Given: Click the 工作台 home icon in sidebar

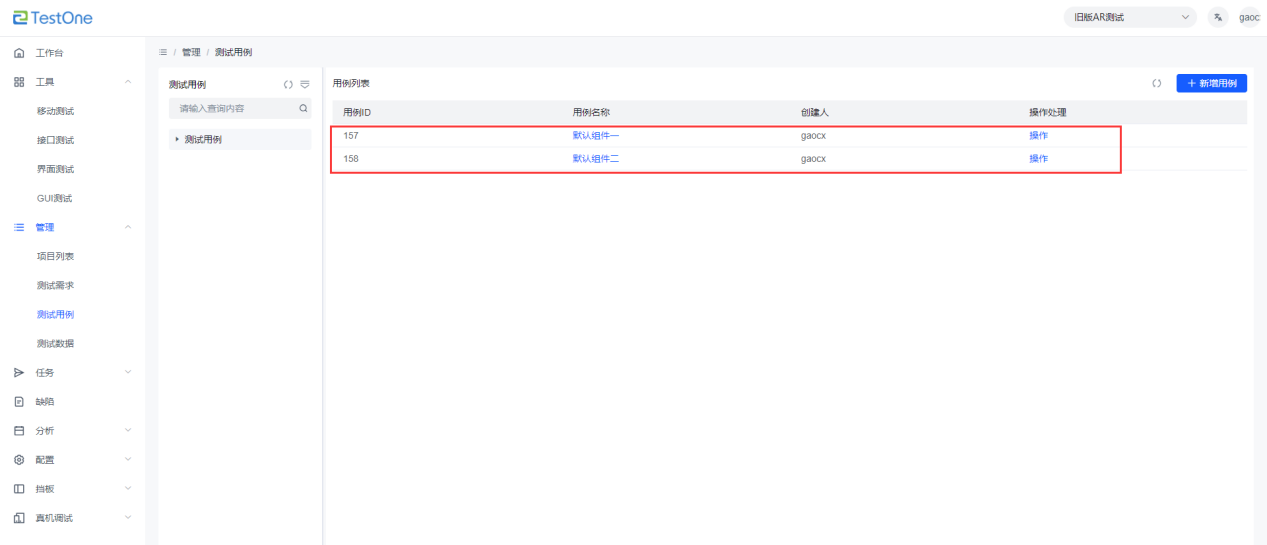Looking at the screenshot, I should (19, 53).
